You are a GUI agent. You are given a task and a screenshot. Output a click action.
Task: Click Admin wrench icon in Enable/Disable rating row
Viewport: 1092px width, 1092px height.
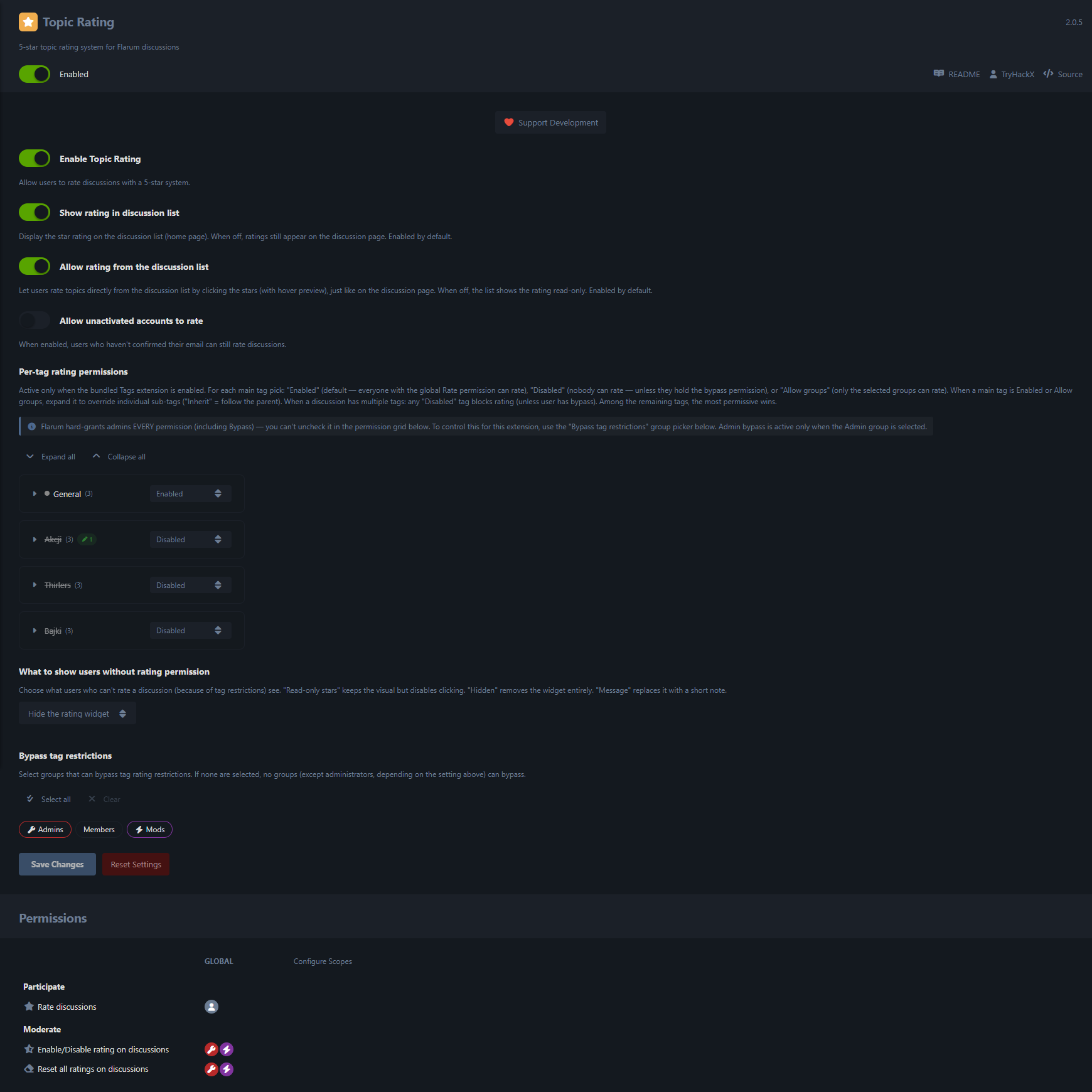click(x=211, y=1049)
